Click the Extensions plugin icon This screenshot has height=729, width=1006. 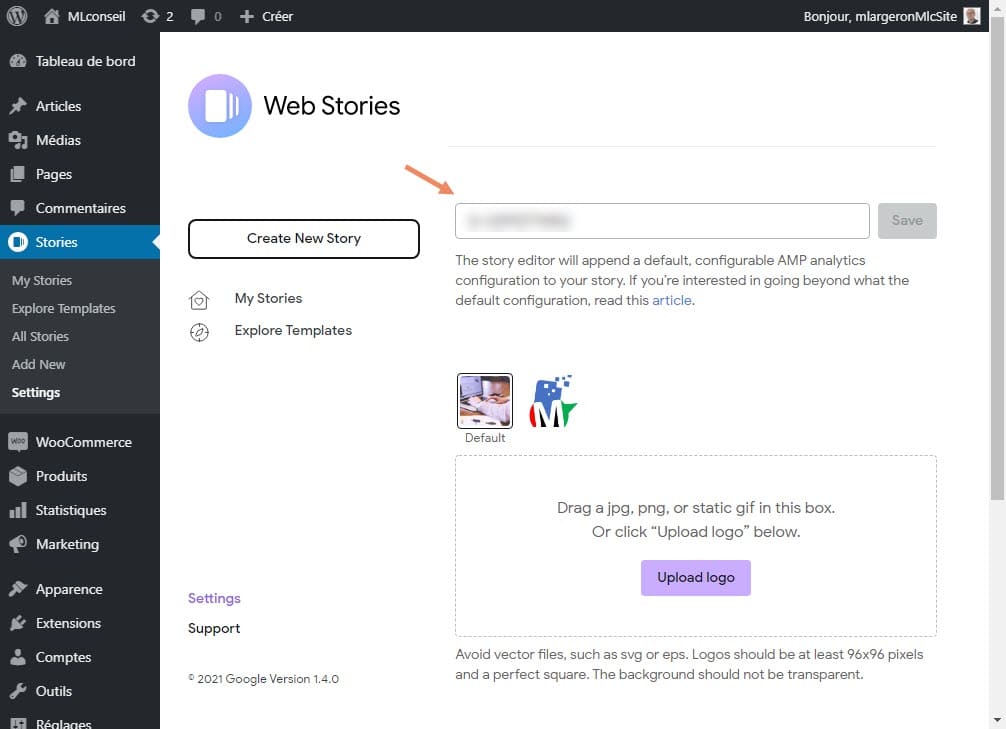point(18,622)
